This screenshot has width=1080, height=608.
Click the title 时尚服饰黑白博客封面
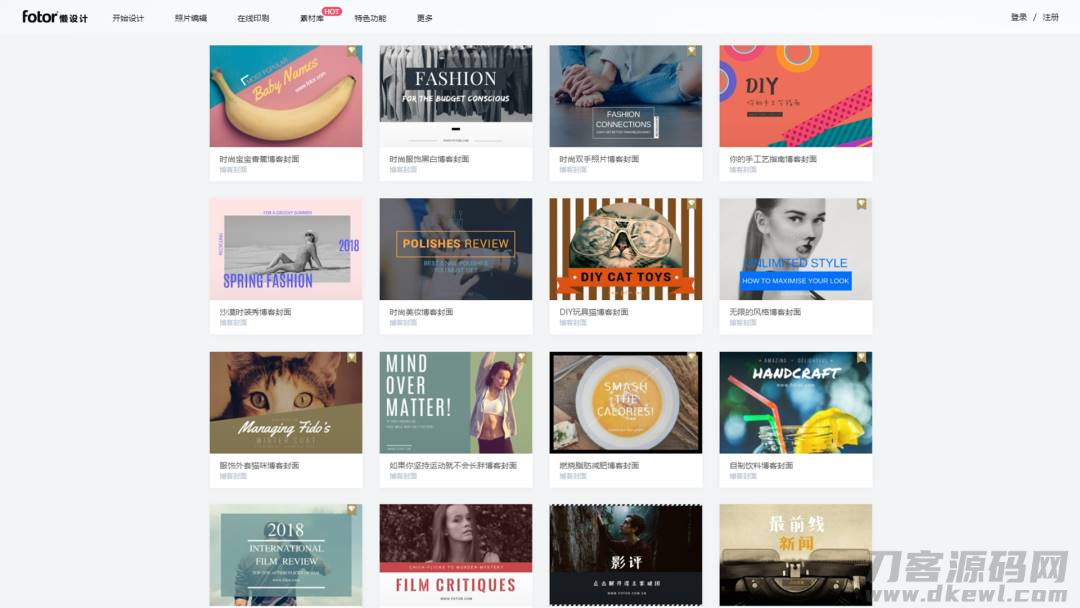[x=429, y=159]
